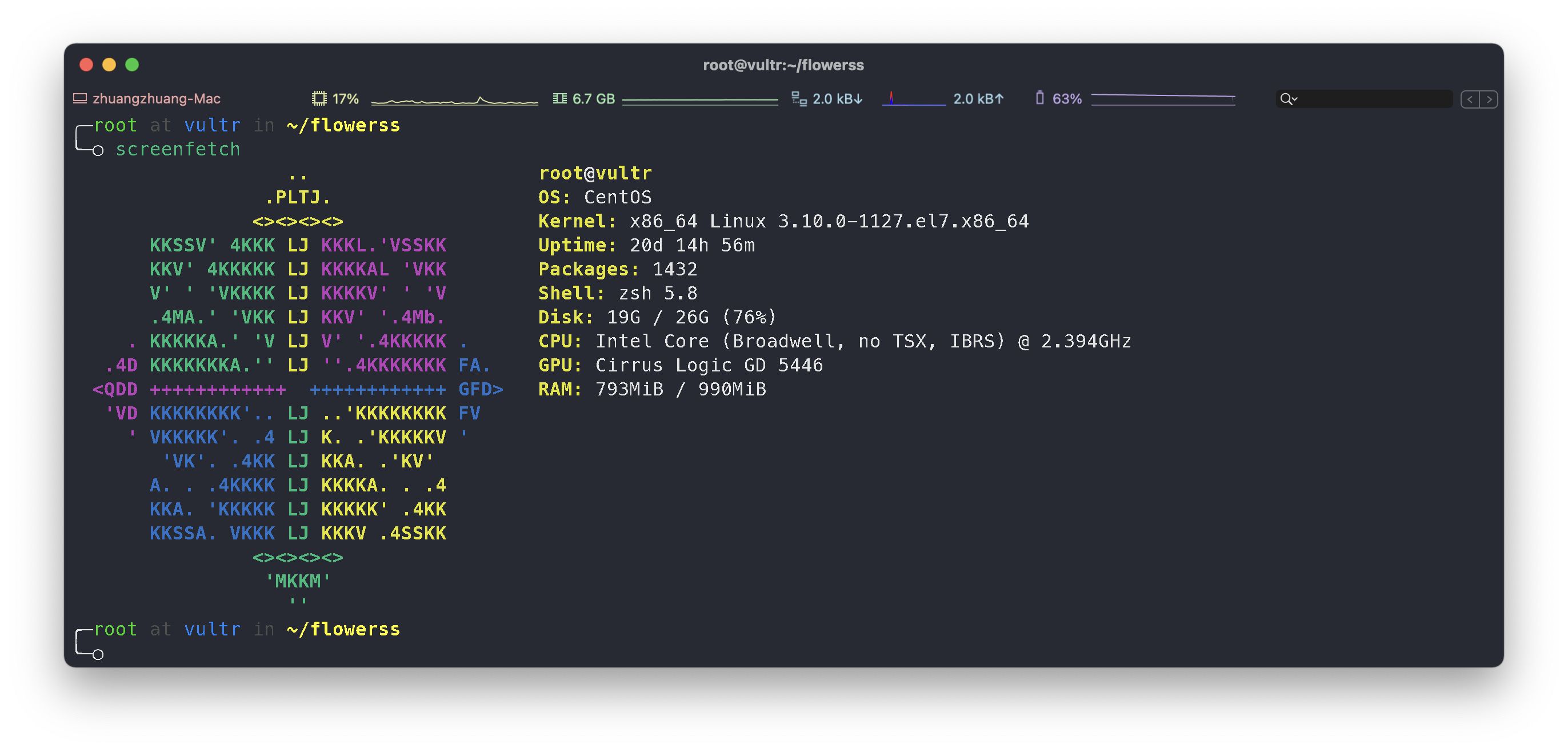1568x752 pixels.
Task: Click the CPU usage history graph
Action: tap(455, 100)
